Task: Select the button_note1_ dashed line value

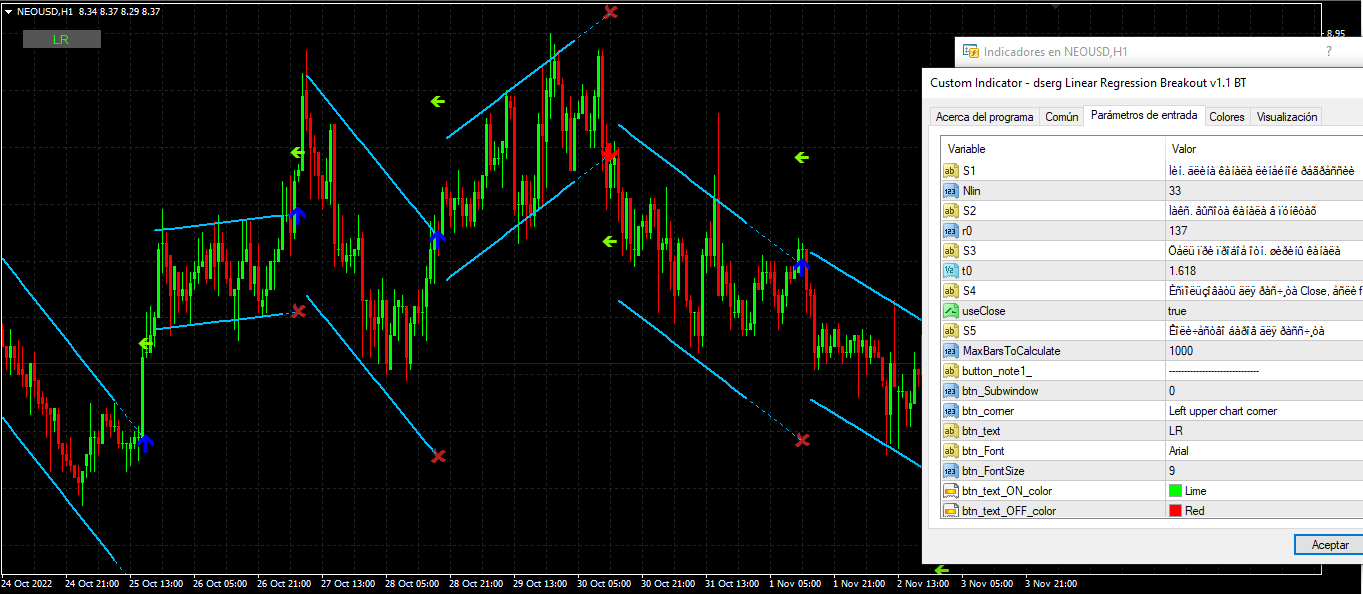Action: pyautogui.click(x=1214, y=371)
